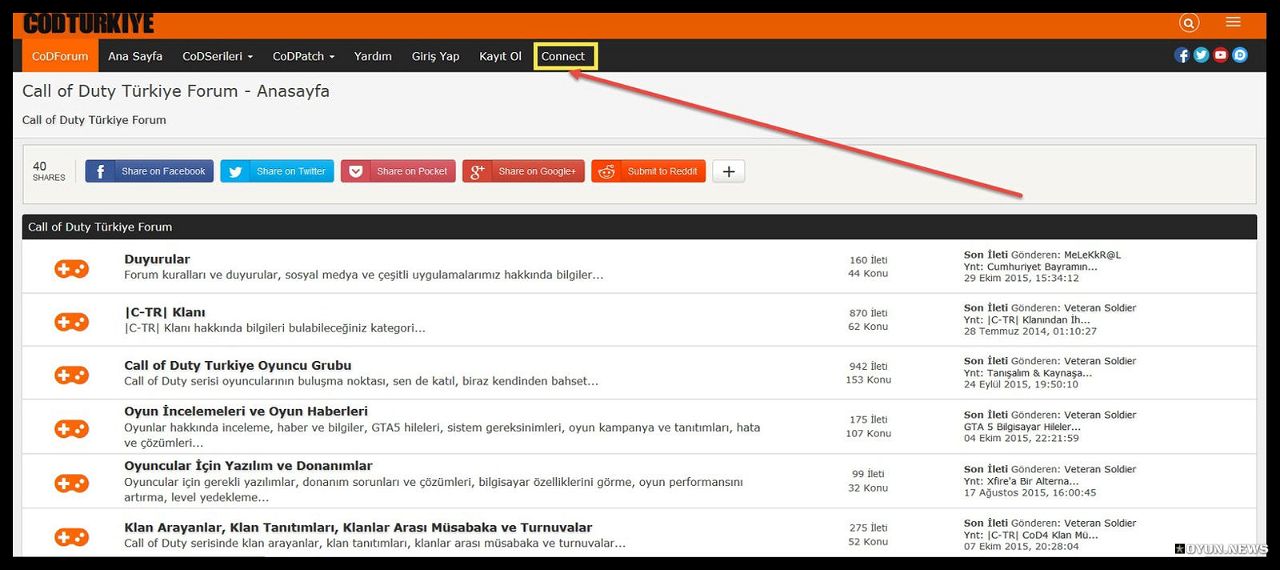Image resolution: width=1280 pixels, height=570 pixels.
Task: Click Submit to Reddit button
Action: point(648,171)
